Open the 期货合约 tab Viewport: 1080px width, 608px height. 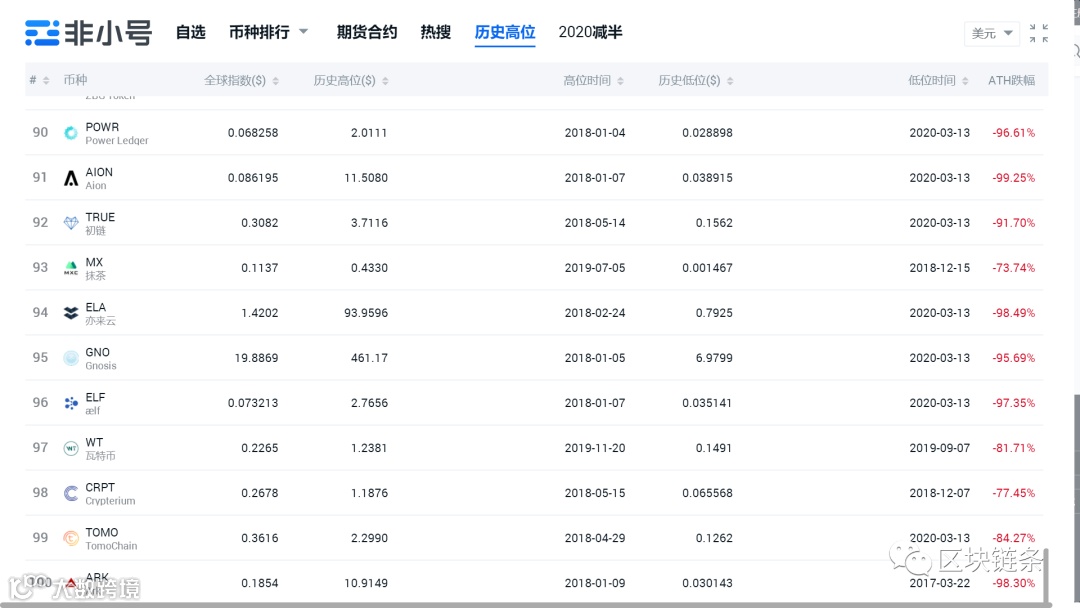(366, 32)
